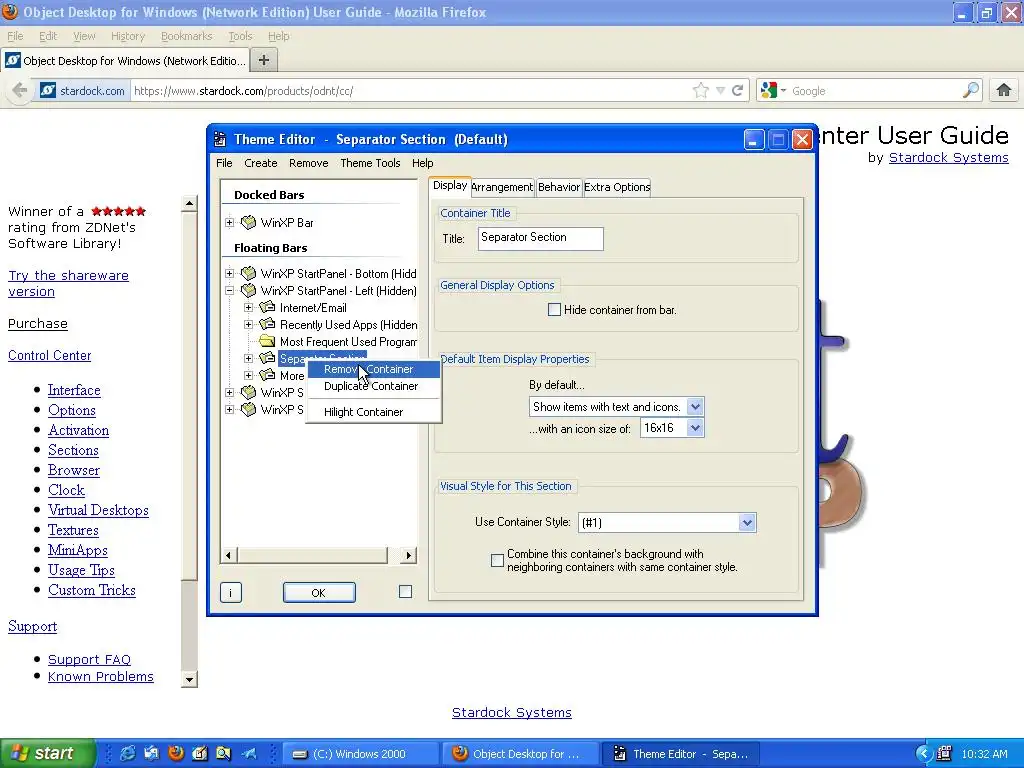
Task: Click the stardock.com site identity icon
Action: point(48,90)
